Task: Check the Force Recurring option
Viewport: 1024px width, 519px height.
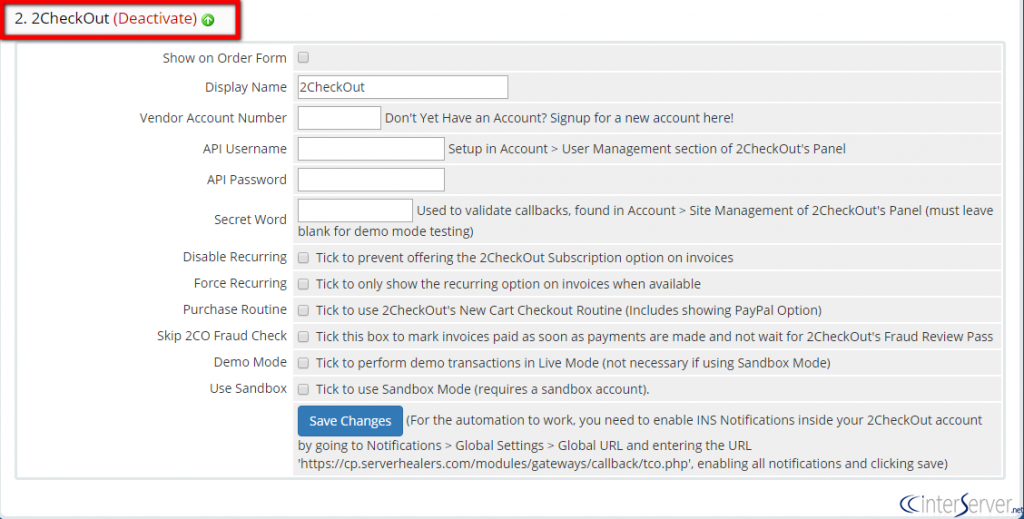Action: (304, 284)
